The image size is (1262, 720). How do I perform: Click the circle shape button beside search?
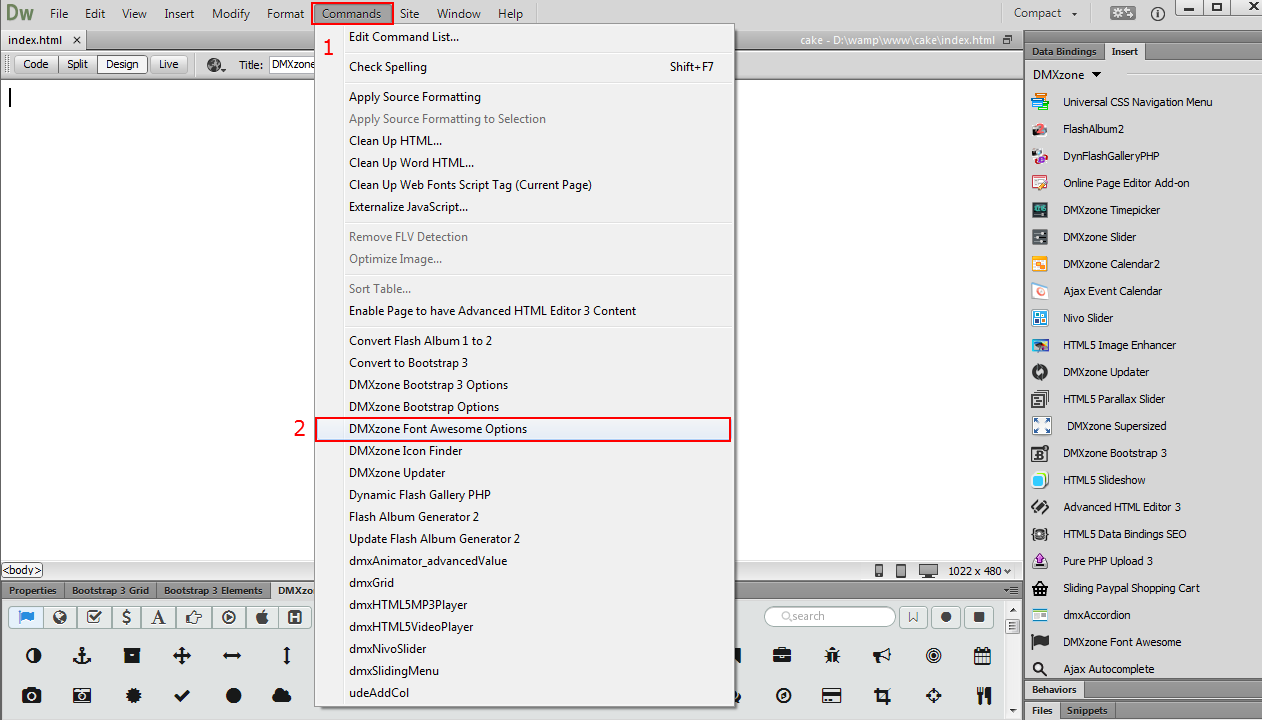946,617
